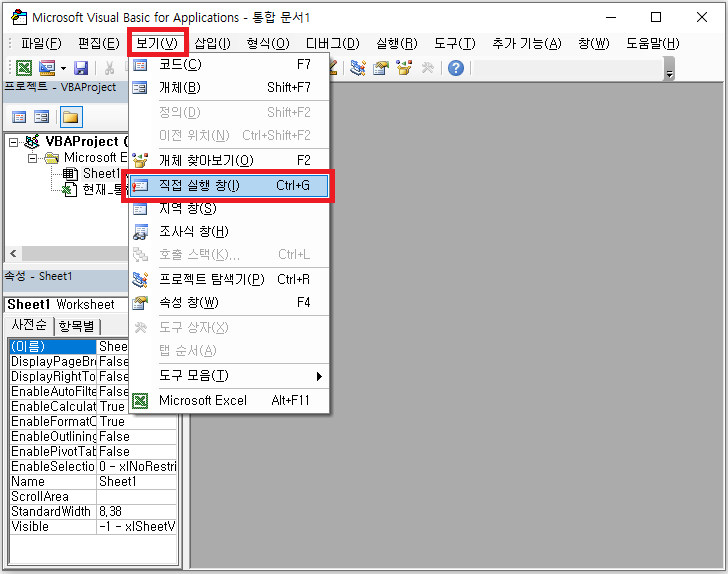The height and width of the screenshot is (574, 728).
Task: Open the toolbar options overflow arrow
Action: click(x=669, y=69)
